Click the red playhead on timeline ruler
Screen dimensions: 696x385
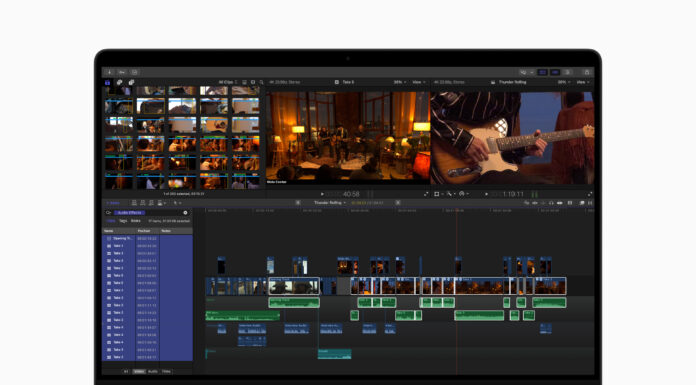coord(457,210)
